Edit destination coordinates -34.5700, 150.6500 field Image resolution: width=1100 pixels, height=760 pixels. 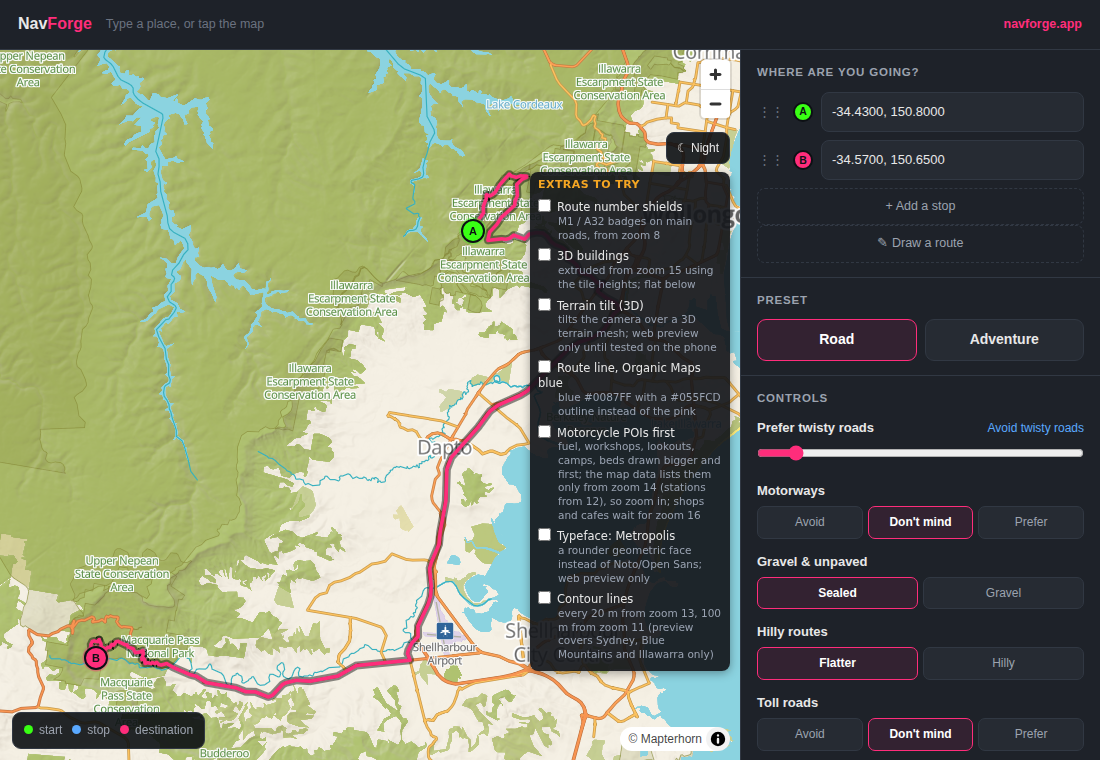[x=952, y=160]
